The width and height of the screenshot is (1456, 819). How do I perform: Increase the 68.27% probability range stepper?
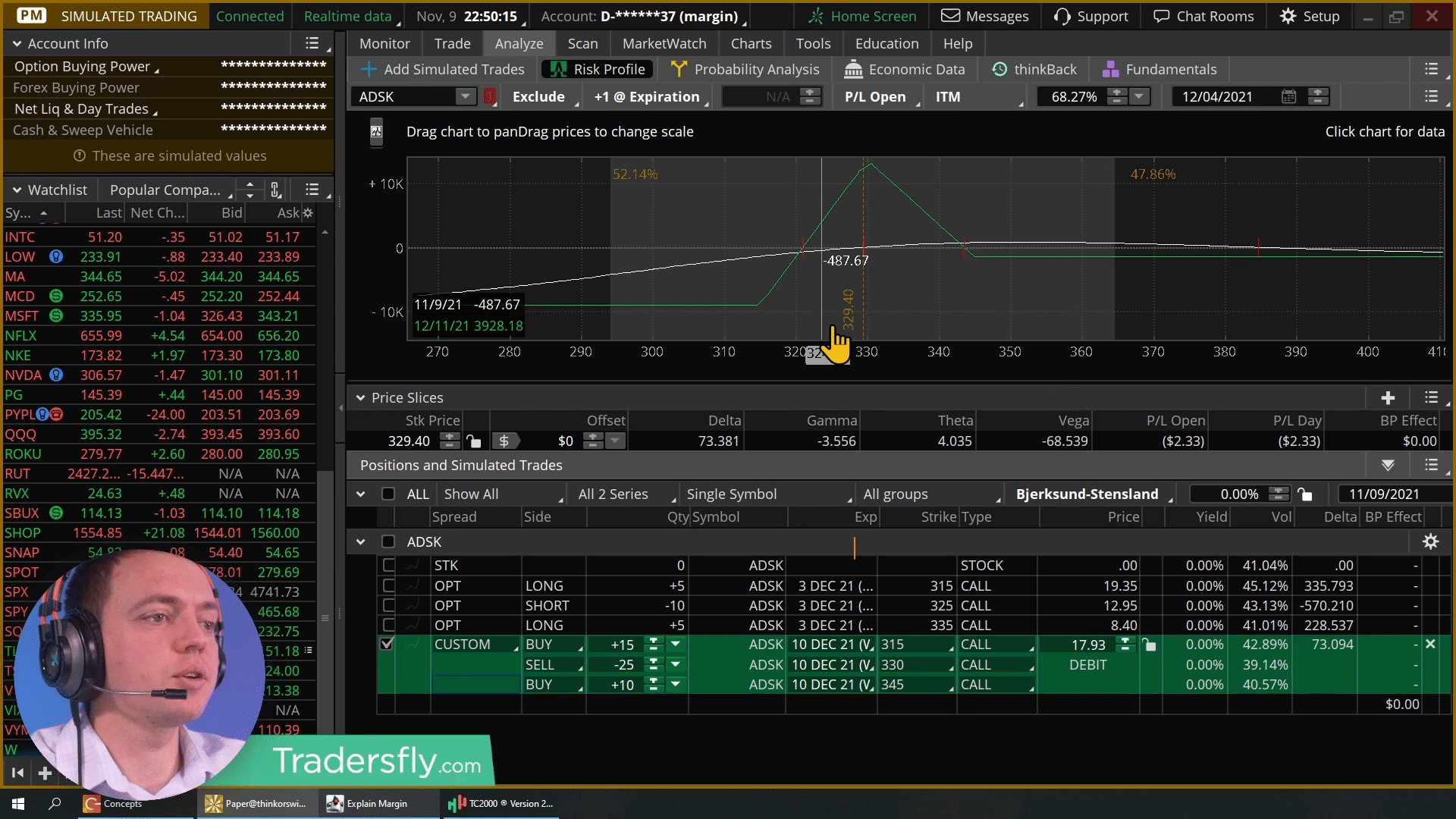(1116, 93)
